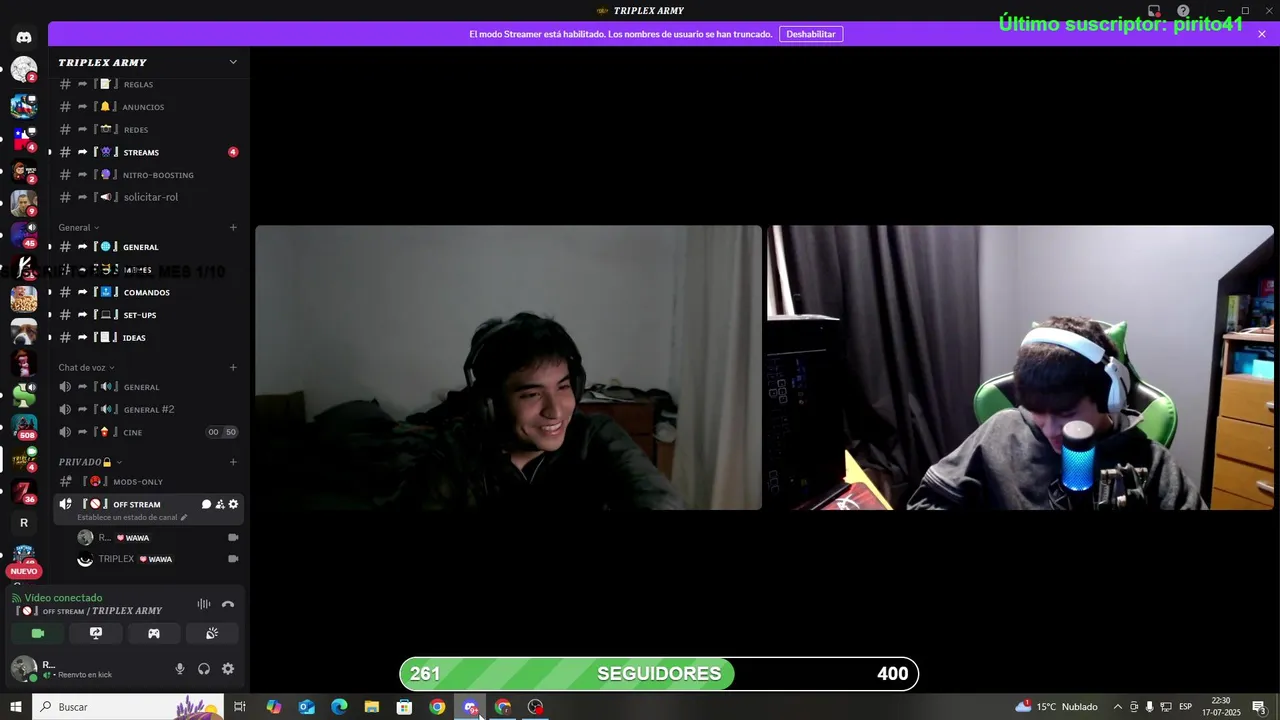This screenshot has height=720, width=1280.
Task: Toggle camera in voice panel
Action: pos(38,633)
